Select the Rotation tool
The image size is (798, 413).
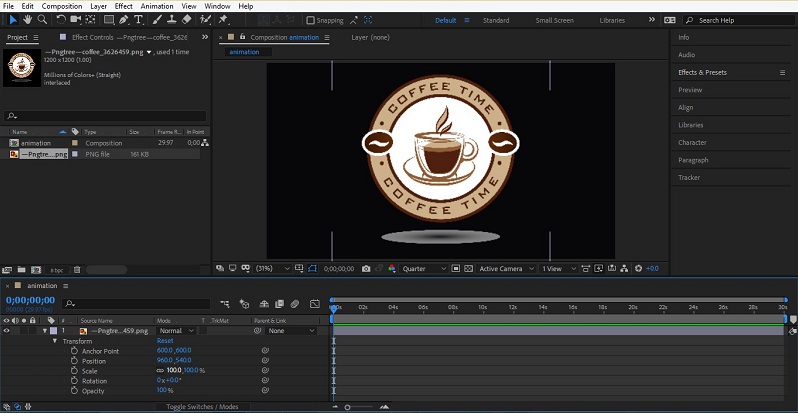(62, 19)
